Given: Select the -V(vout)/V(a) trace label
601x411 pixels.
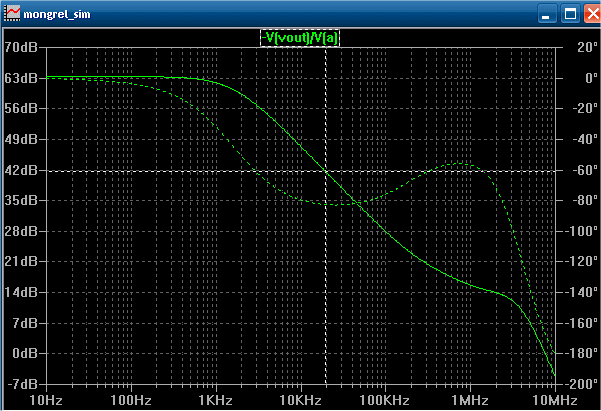Looking at the screenshot, I should [x=300, y=38].
